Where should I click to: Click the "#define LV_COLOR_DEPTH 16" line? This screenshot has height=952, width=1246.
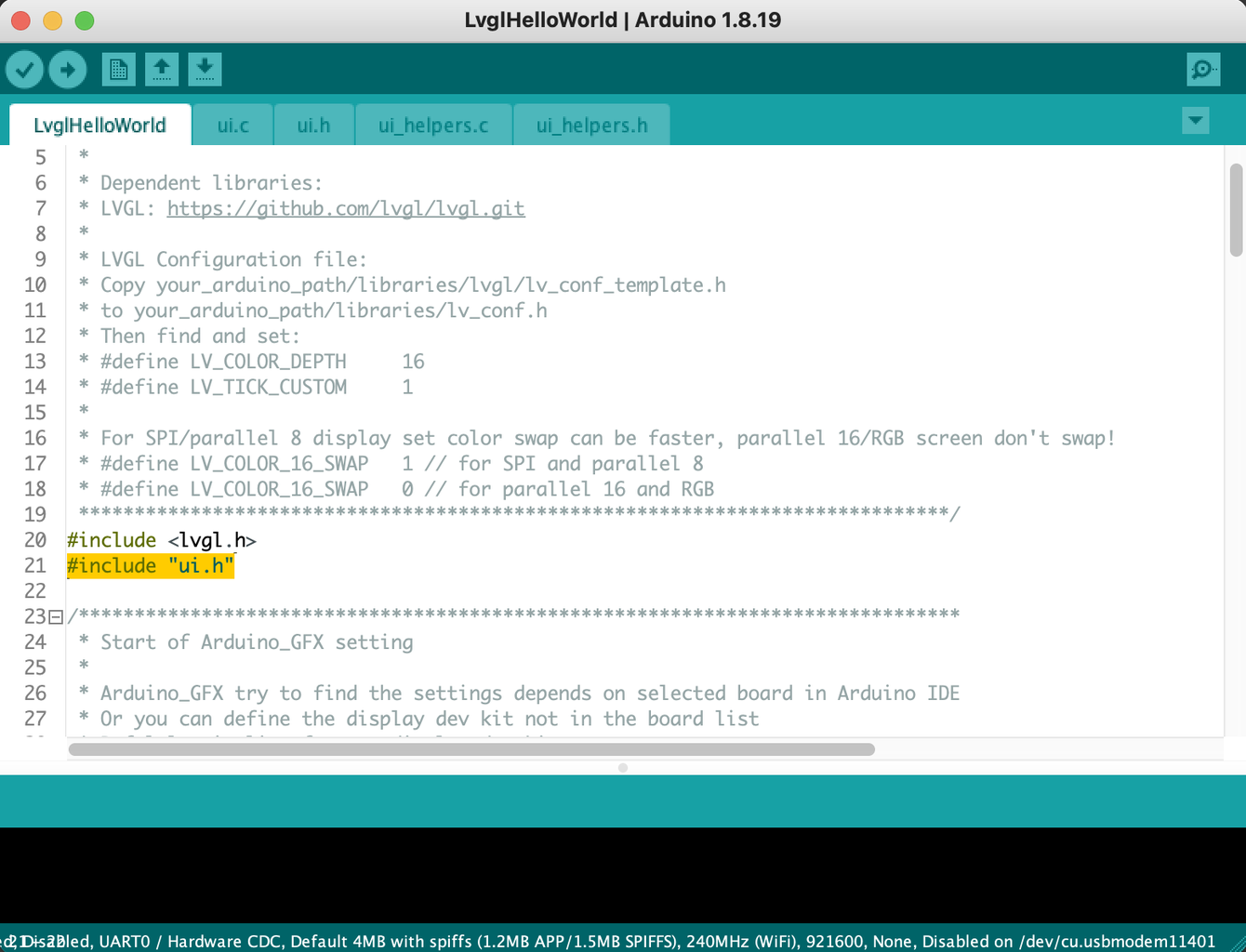[x=262, y=362]
